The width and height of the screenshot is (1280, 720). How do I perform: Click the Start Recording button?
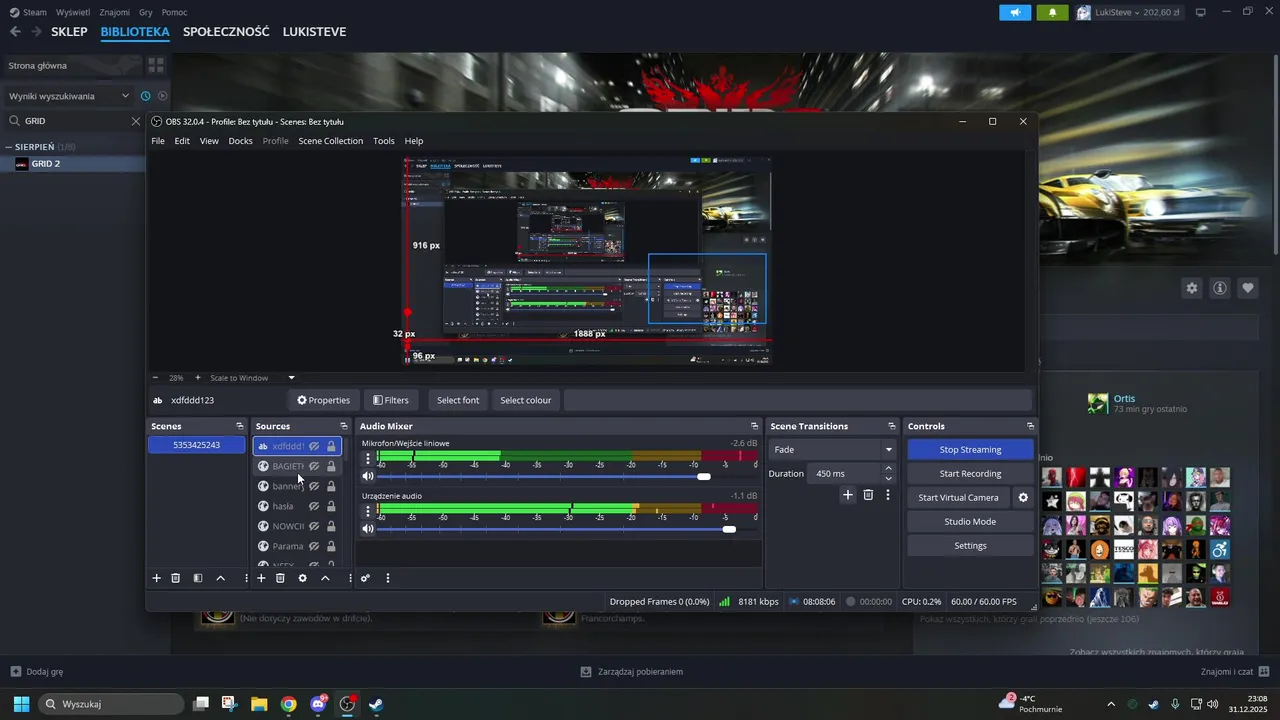pos(970,474)
